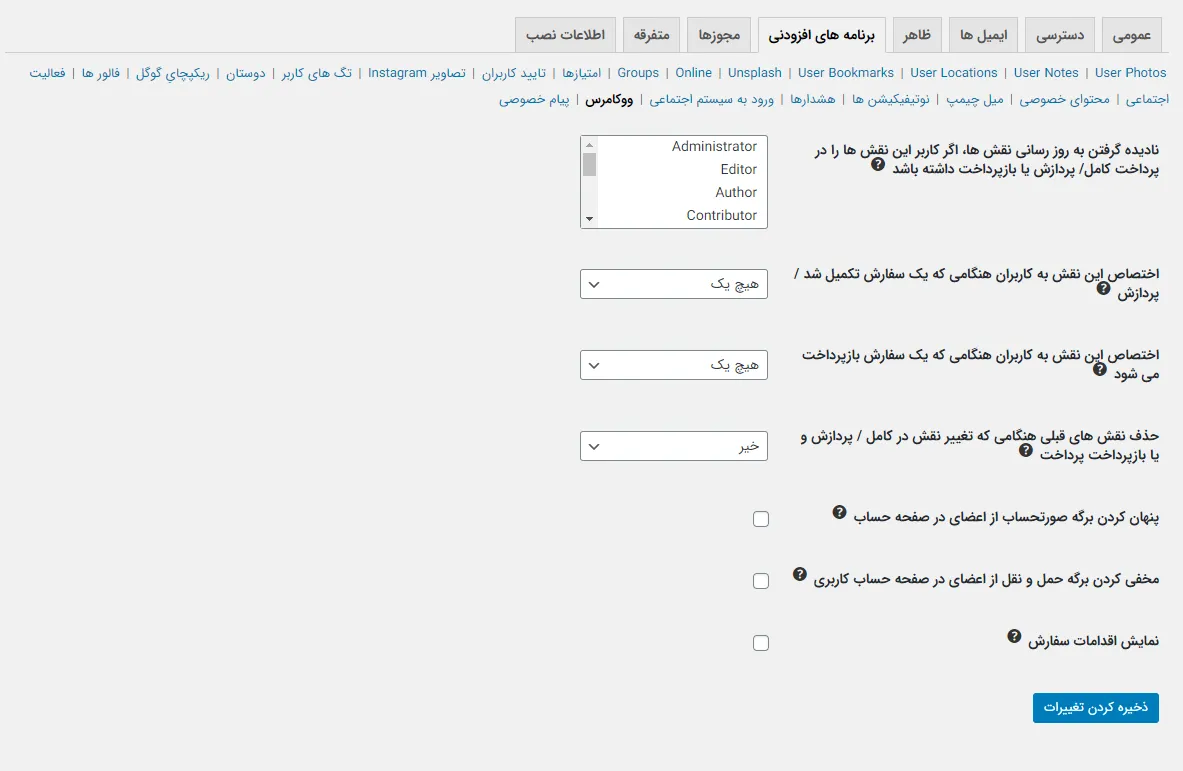Image resolution: width=1183 pixels, height=771 pixels.
Task: Open Groups sub-section link
Action: click(x=638, y=73)
